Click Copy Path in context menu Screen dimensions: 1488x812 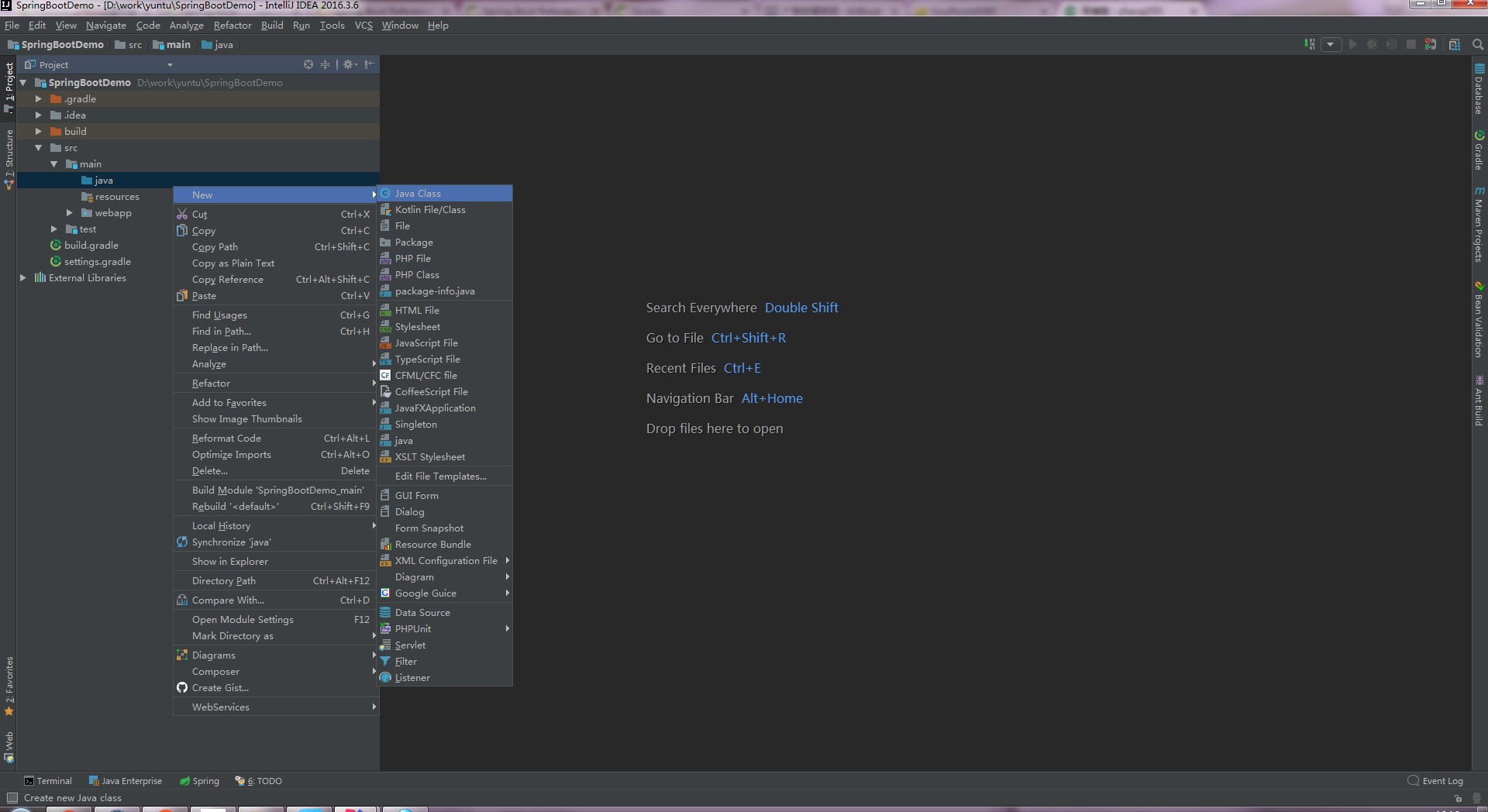tap(276, 246)
